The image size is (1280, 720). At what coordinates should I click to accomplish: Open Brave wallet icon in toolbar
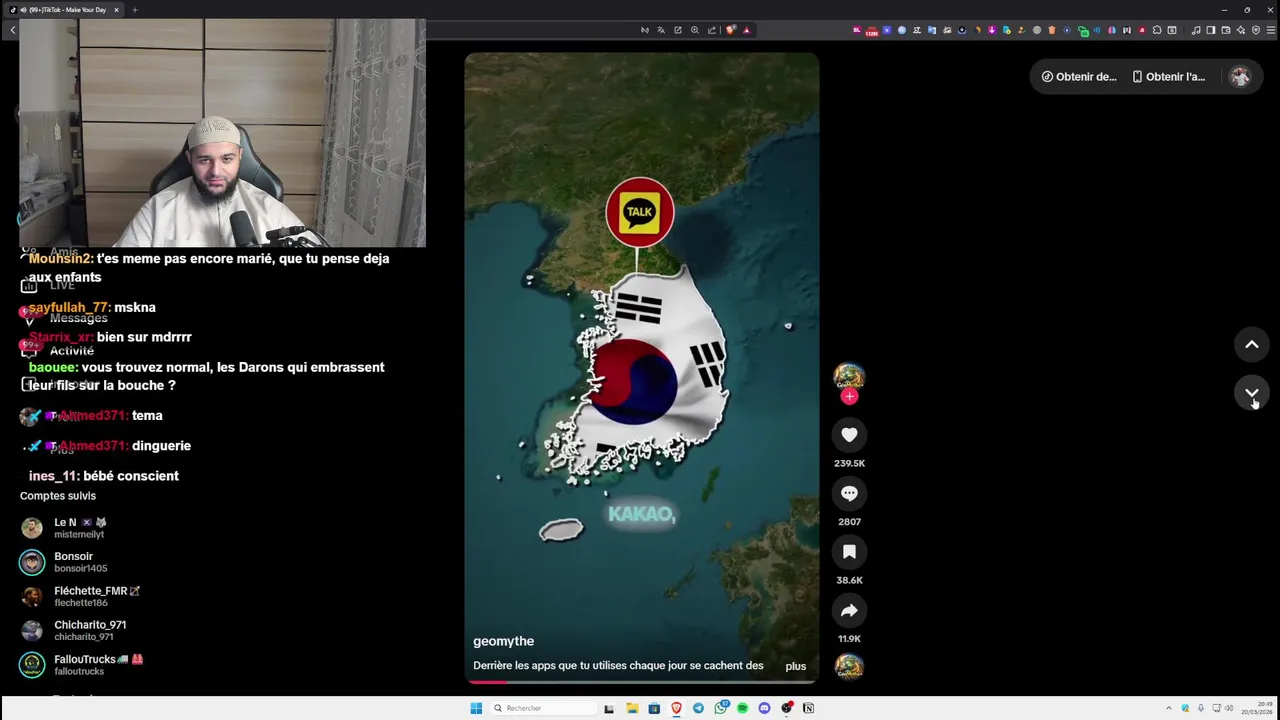(x=1226, y=30)
